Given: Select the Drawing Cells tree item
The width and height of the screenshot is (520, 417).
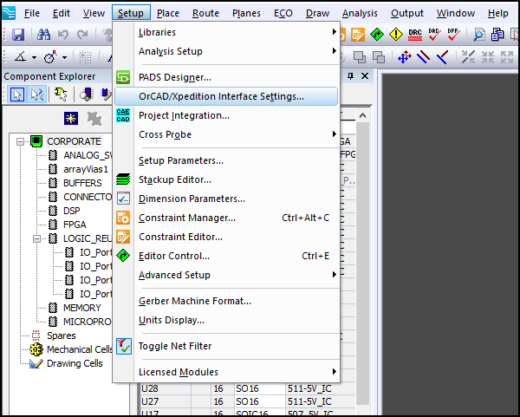Looking at the screenshot, I should 75,363.
